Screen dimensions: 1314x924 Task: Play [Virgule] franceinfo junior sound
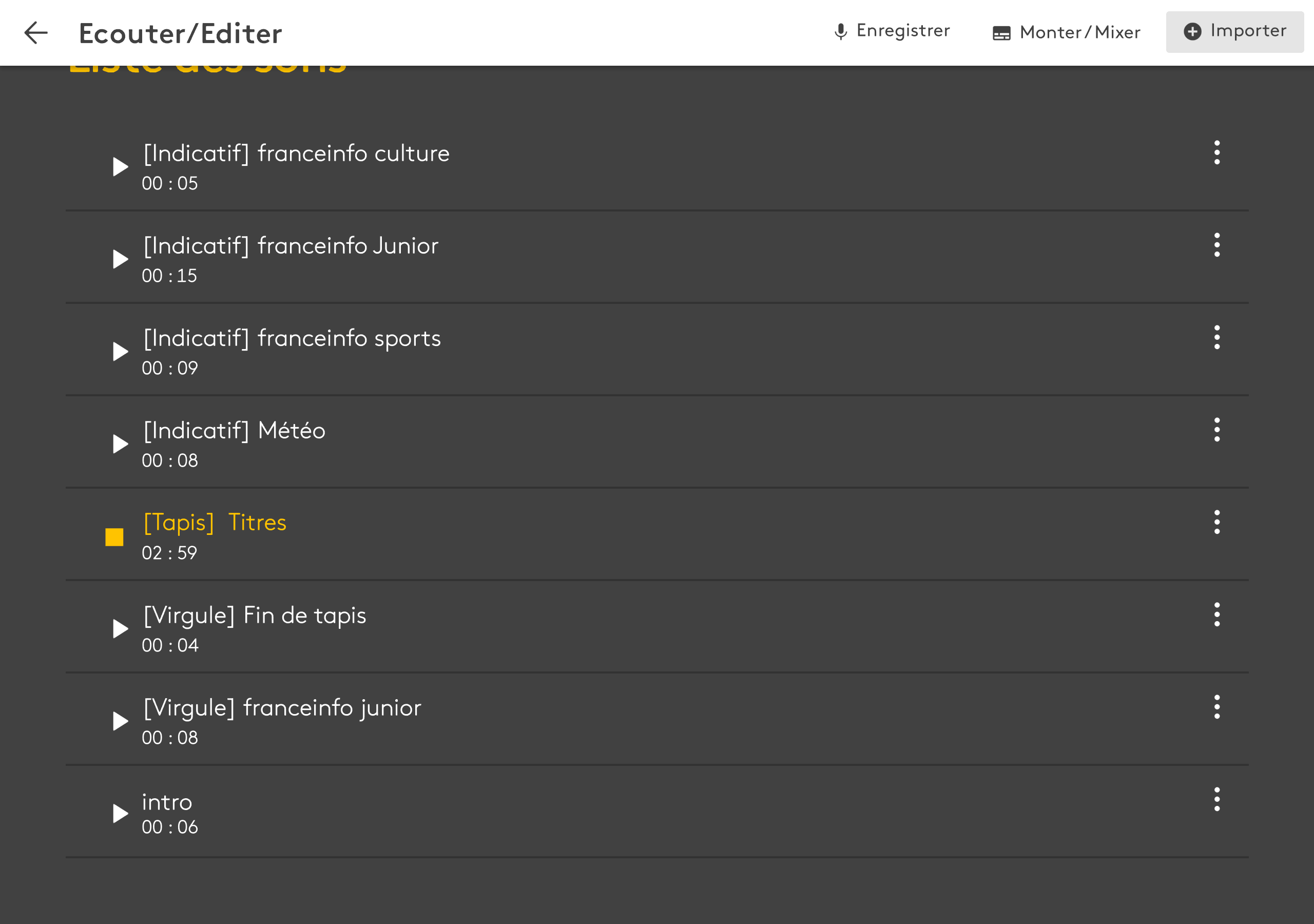point(120,721)
